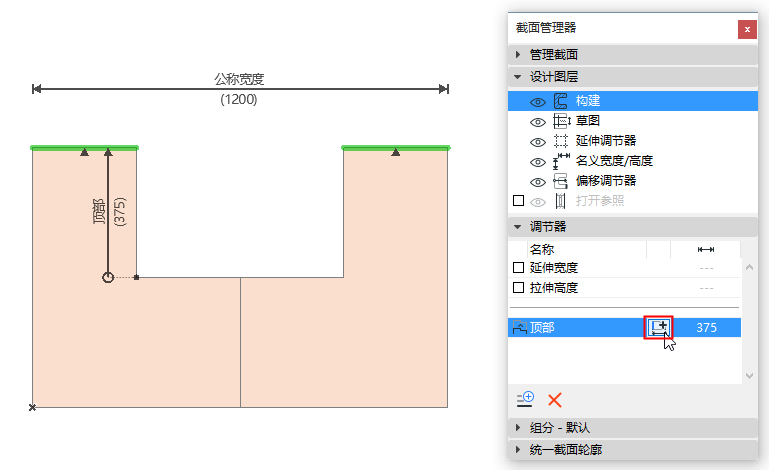Click the origin X marker on profile
Image resolution: width=769 pixels, height=470 pixels.
point(32,407)
